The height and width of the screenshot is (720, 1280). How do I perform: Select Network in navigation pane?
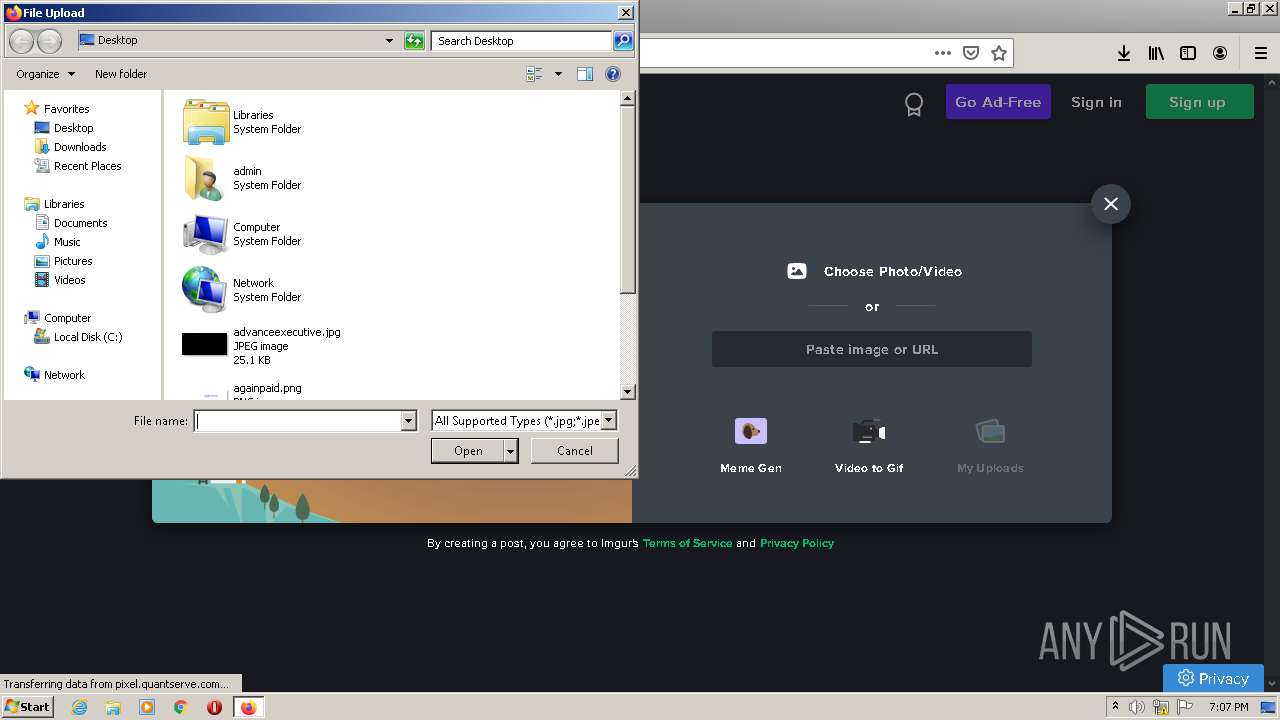point(64,375)
